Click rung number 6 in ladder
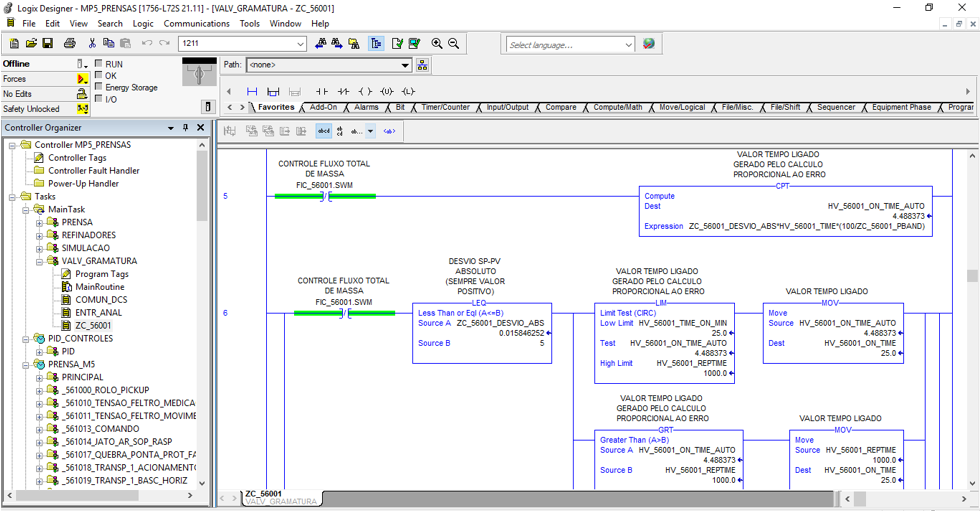Screen dimensions: 980x511 [225, 313]
